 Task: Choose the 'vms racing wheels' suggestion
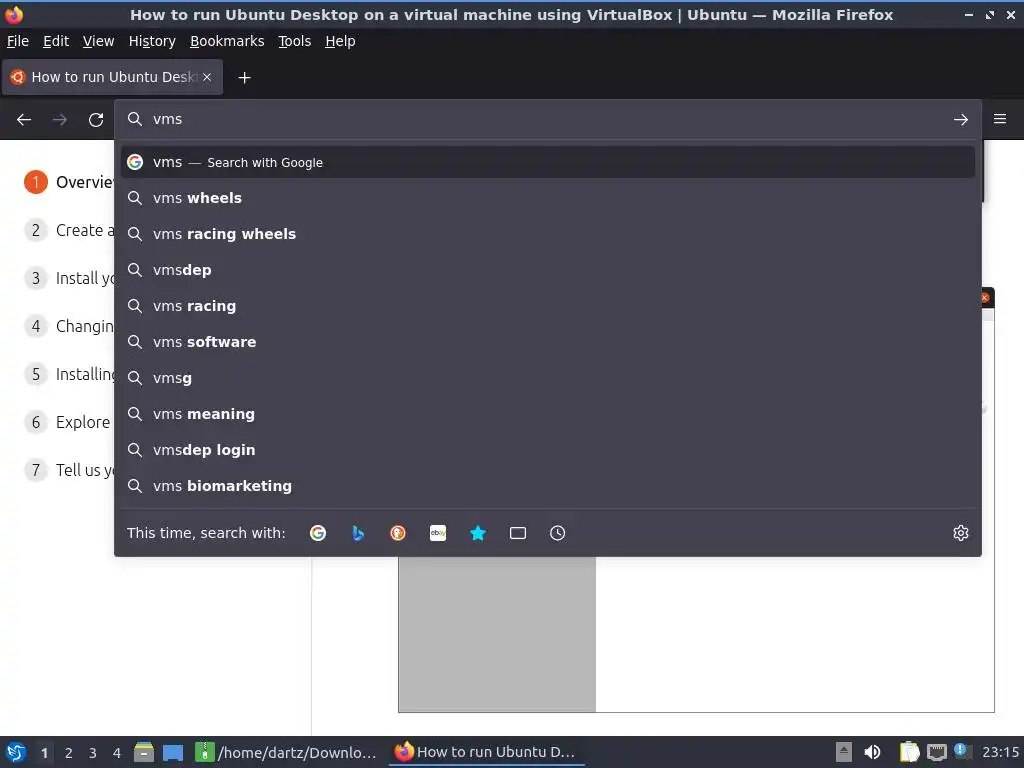click(x=548, y=234)
